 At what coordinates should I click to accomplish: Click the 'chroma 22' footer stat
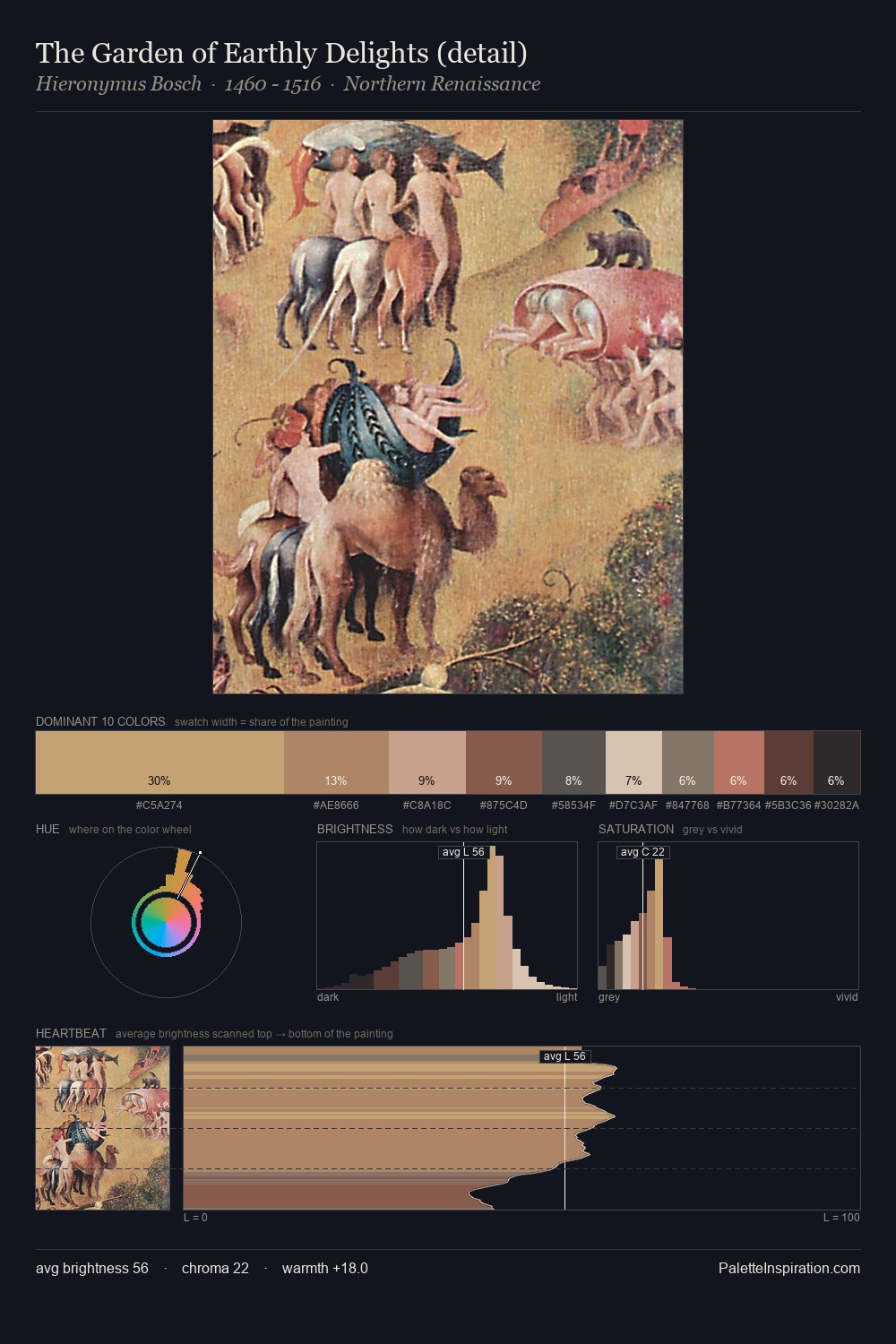[215, 1268]
